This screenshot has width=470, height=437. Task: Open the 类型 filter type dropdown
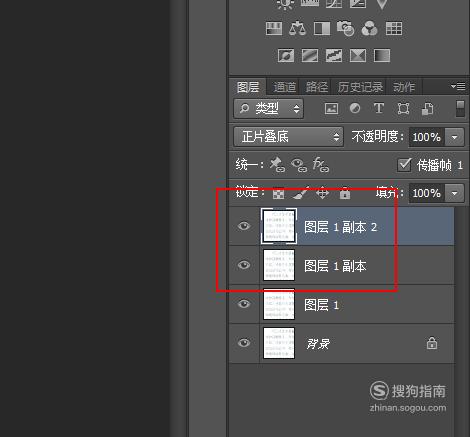click(x=269, y=109)
